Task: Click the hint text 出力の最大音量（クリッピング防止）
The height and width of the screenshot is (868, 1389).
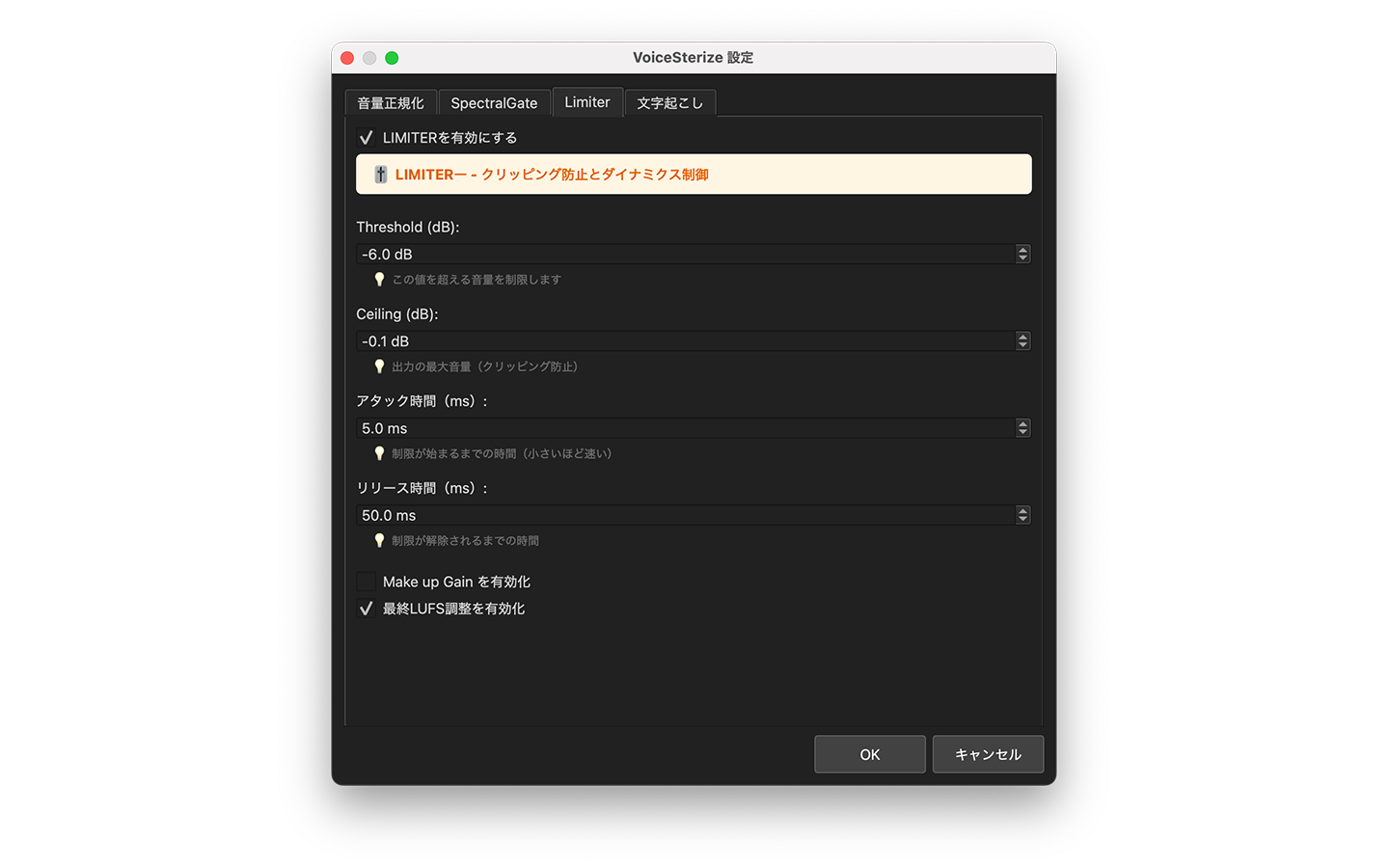Action: pos(484,366)
